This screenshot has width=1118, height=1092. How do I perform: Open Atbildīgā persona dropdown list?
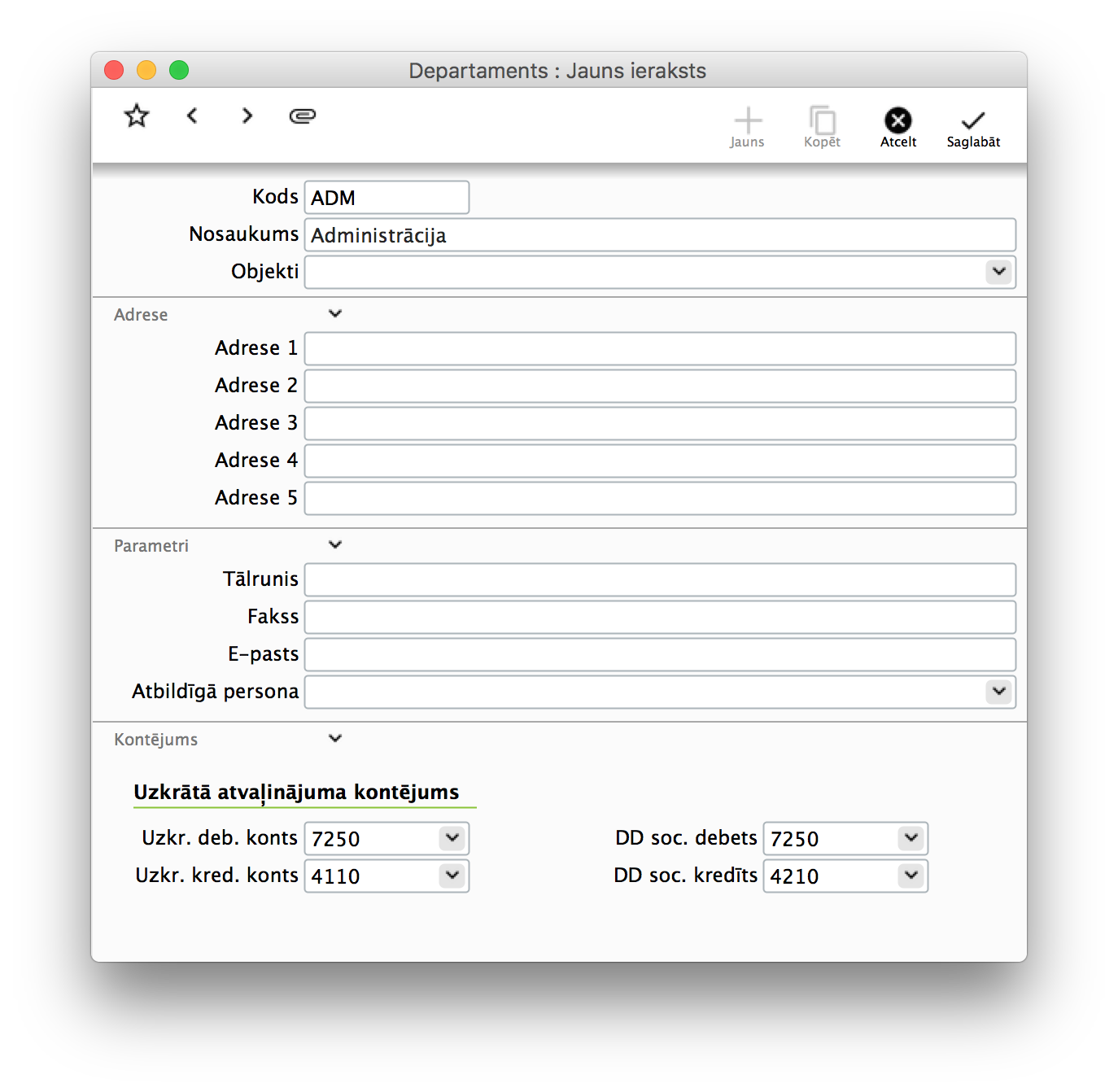tap(998, 691)
